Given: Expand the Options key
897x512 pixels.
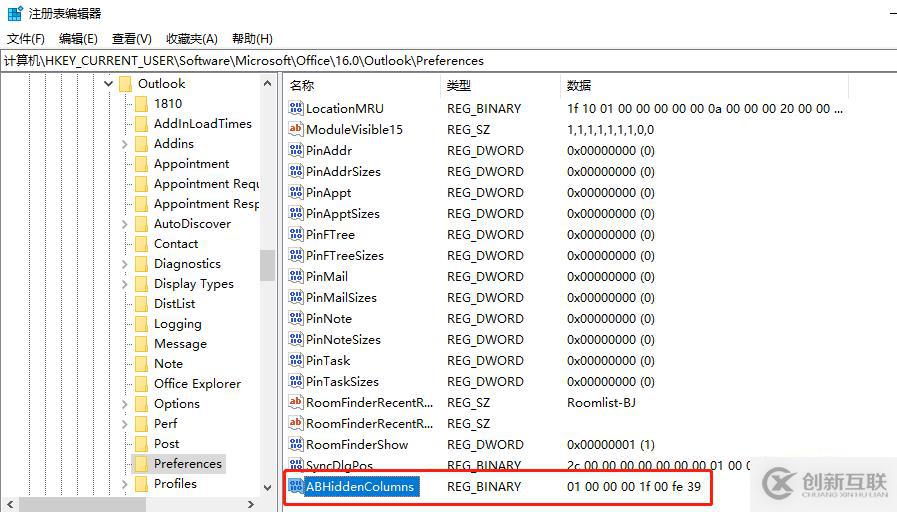Looking at the screenshot, I should 125,404.
